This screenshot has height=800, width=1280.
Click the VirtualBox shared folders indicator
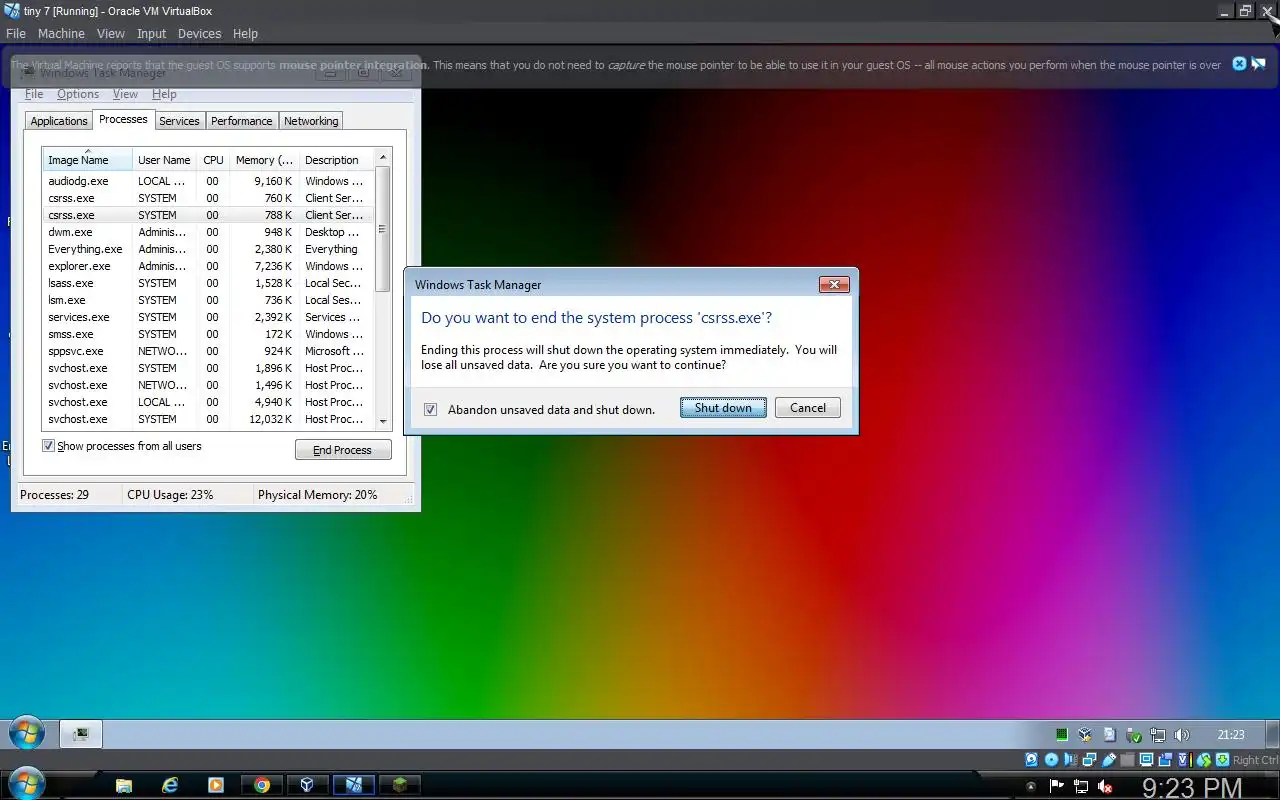point(1128,760)
